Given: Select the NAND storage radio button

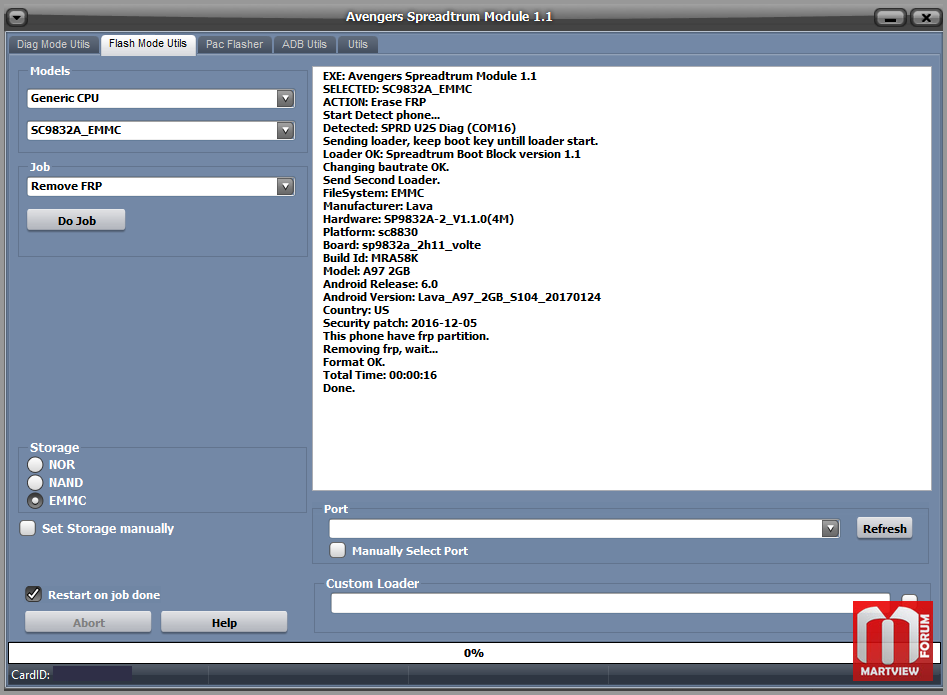Looking at the screenshot, I should (x=36, y=482).
